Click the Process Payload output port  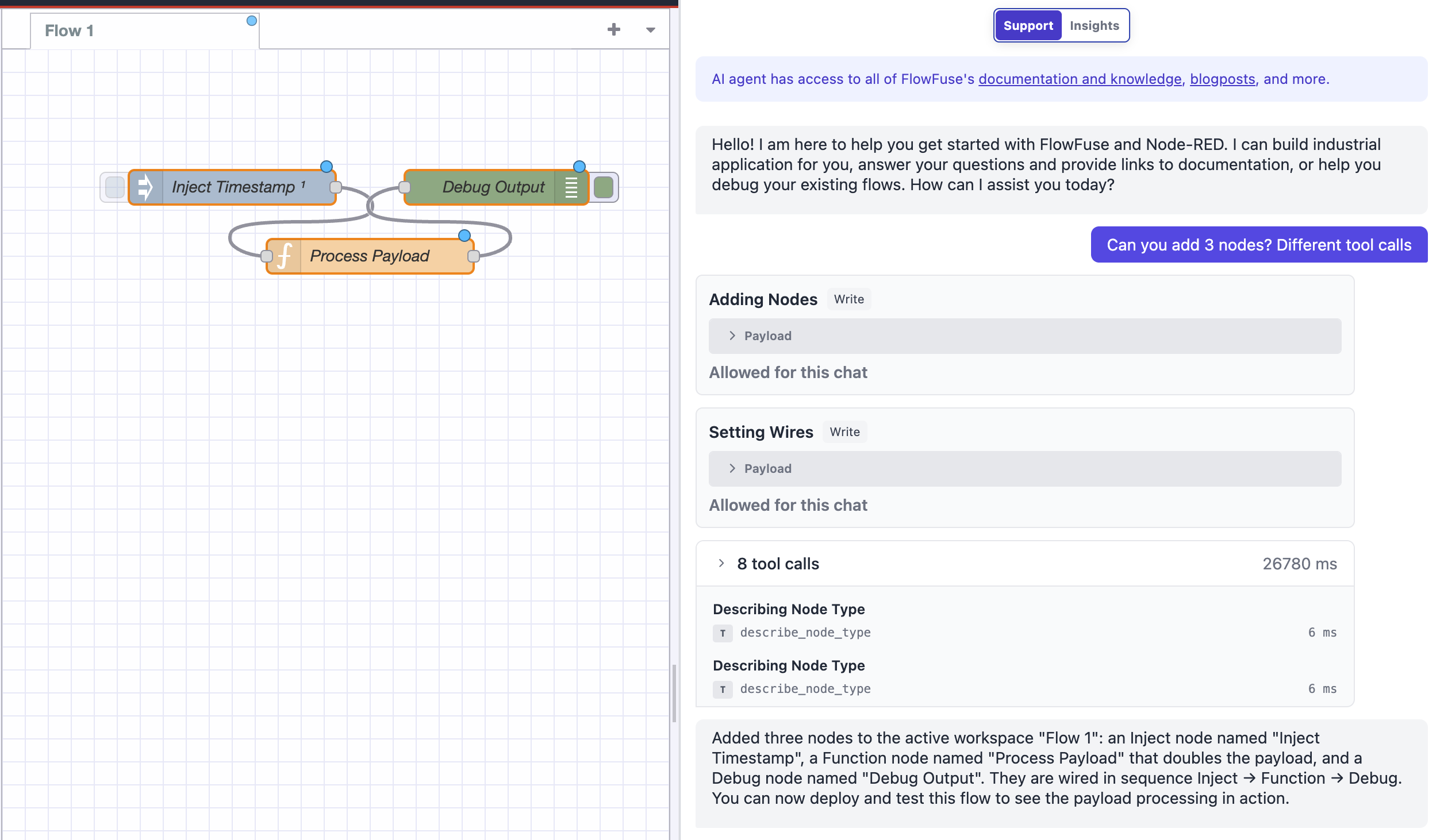(x=474, y=256)
